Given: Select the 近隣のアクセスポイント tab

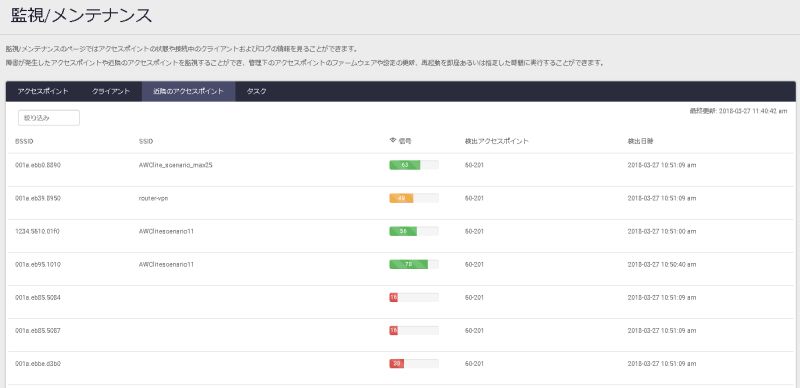Looking at the screenshot, I should (188, 91).
